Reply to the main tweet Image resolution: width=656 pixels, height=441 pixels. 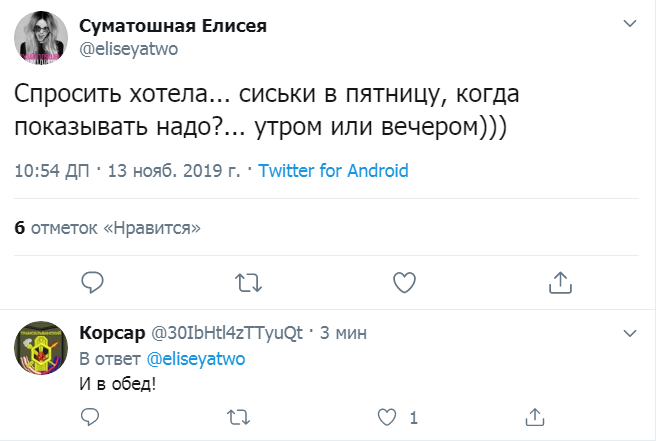(x=92, y=283)
